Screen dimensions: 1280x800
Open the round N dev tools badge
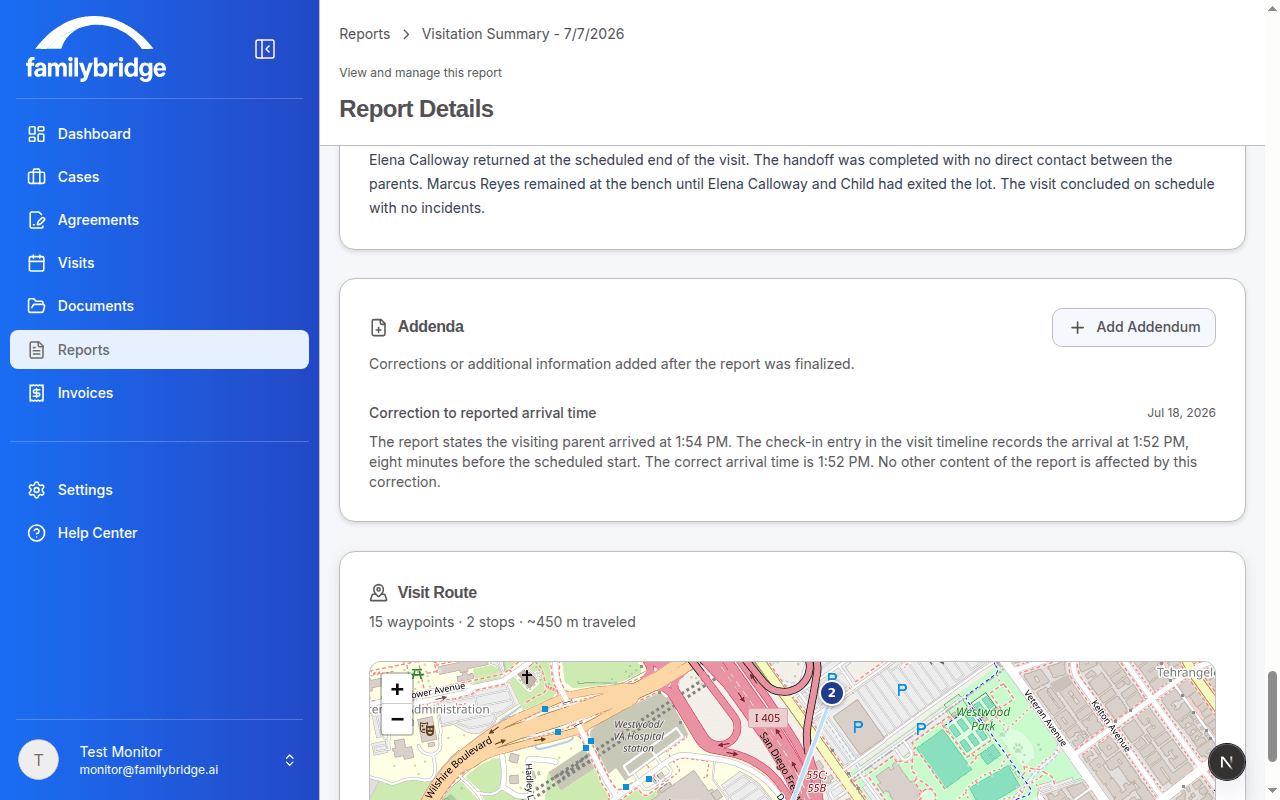[x=1227, y=762]
